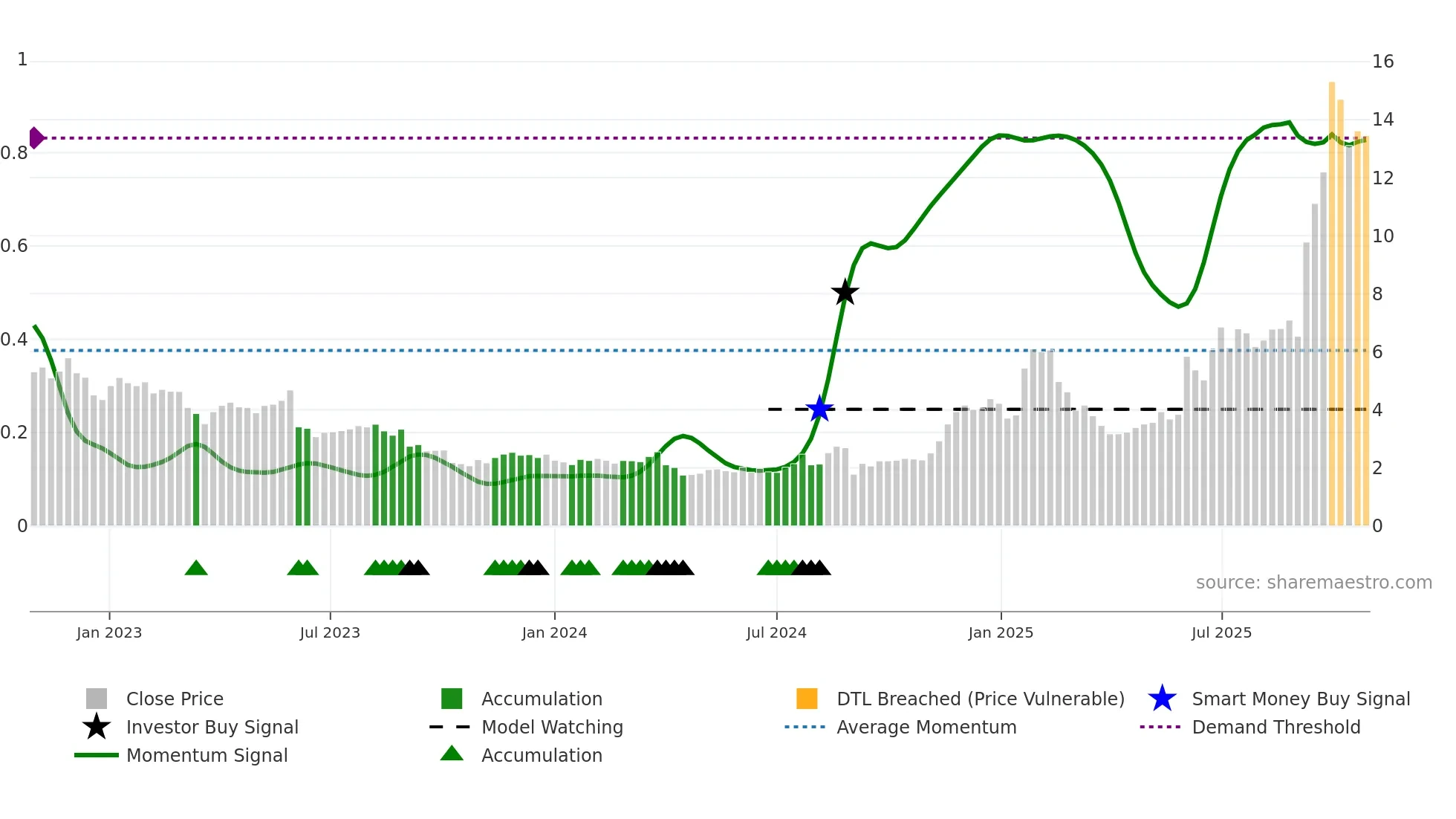Toggle Model Watching dashed legend entry

pyautogui.click(x=450, y=727)
